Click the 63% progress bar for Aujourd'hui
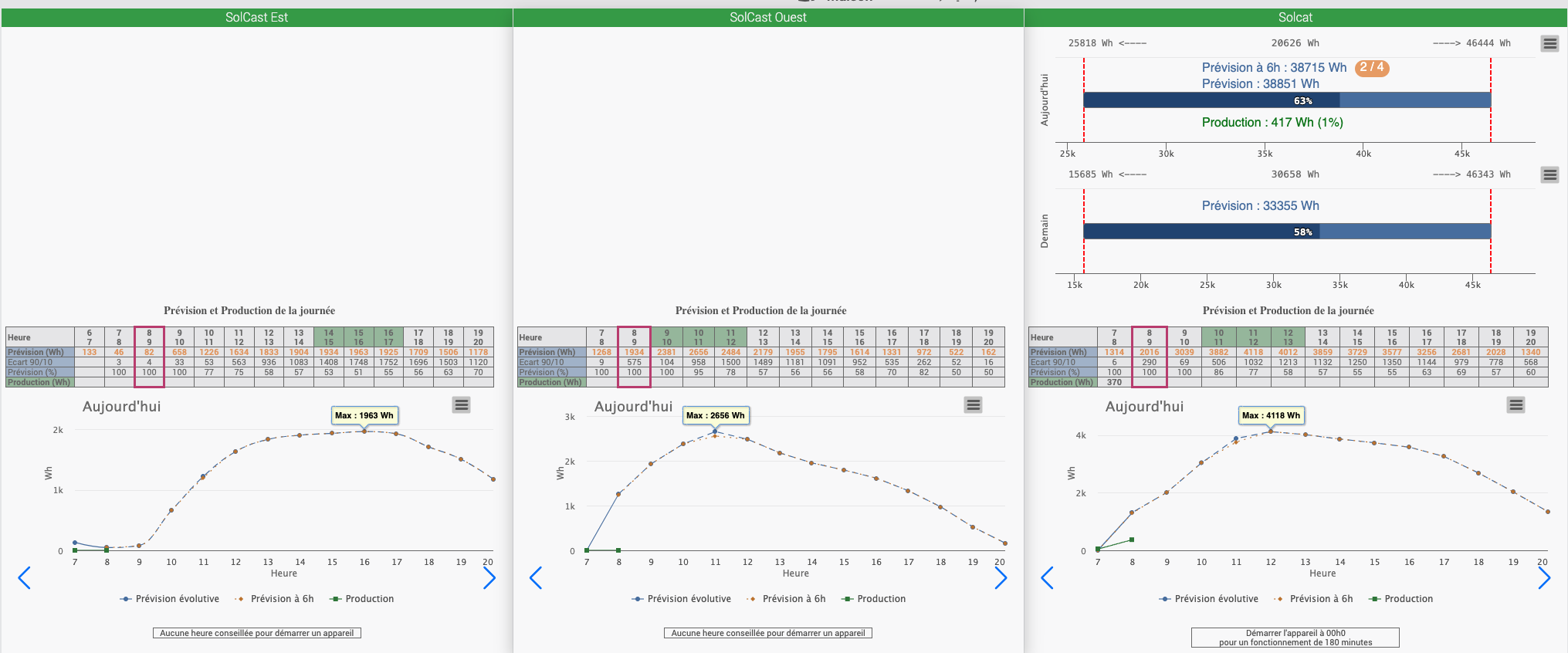The width and height of the screenshot is (1568, 653). tap(1287, 100)
